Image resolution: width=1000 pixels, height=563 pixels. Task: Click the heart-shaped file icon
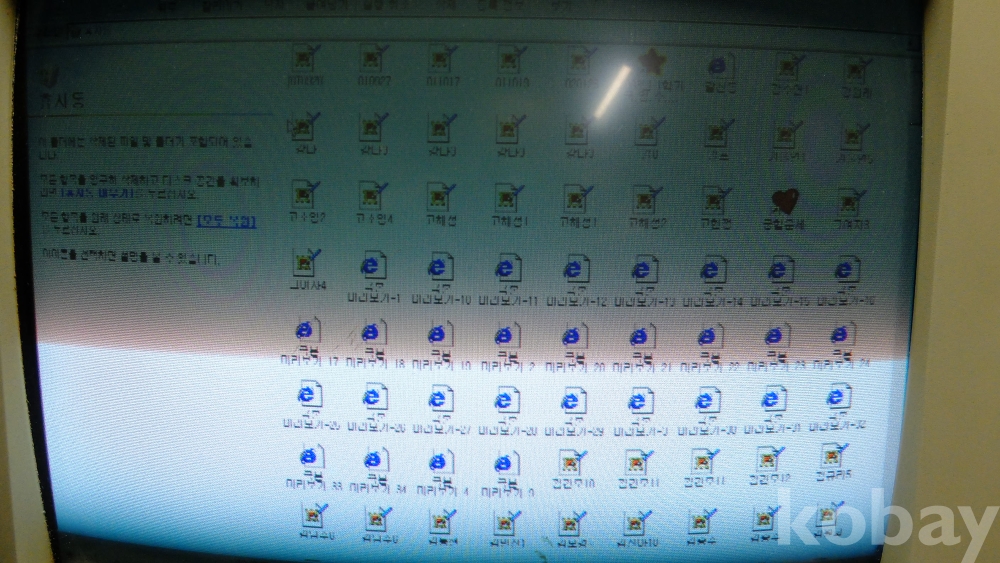[x=783, y=203]
